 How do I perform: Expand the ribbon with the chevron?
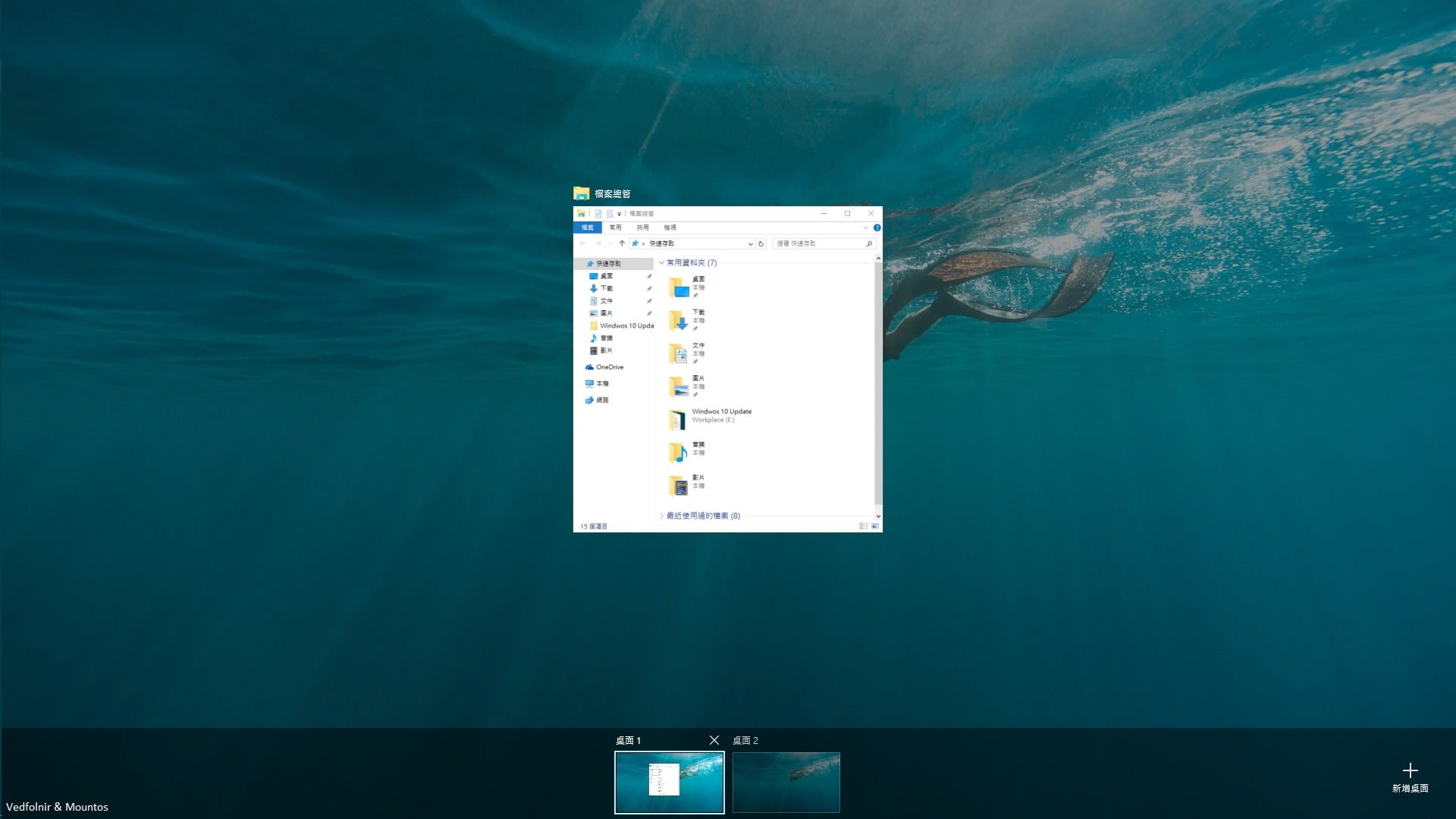pyautogui.click(x=865, y=227)
